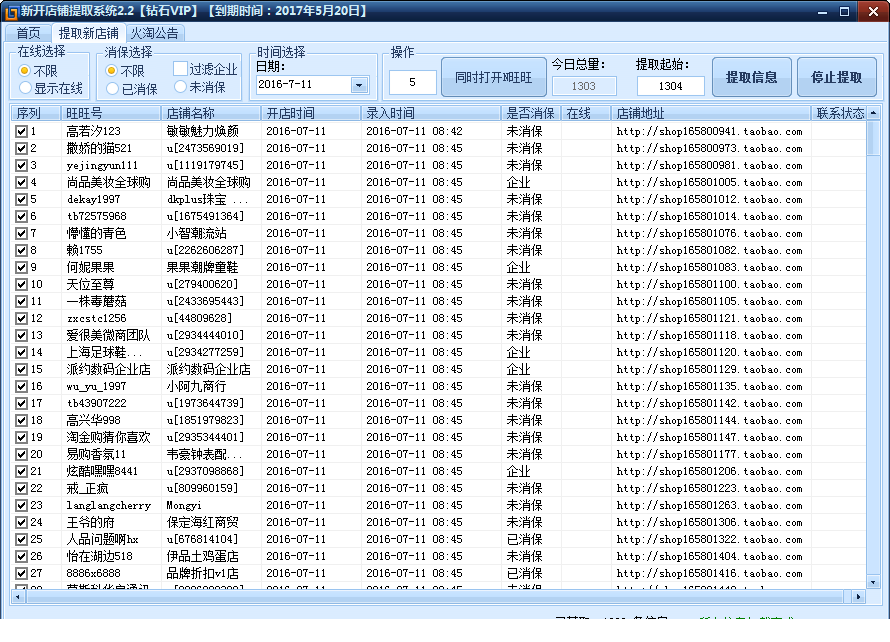Select shop name 保定海红商贸
Image resolution: width=890 pixels, height=642 pixels.
[x=203, y=522]
